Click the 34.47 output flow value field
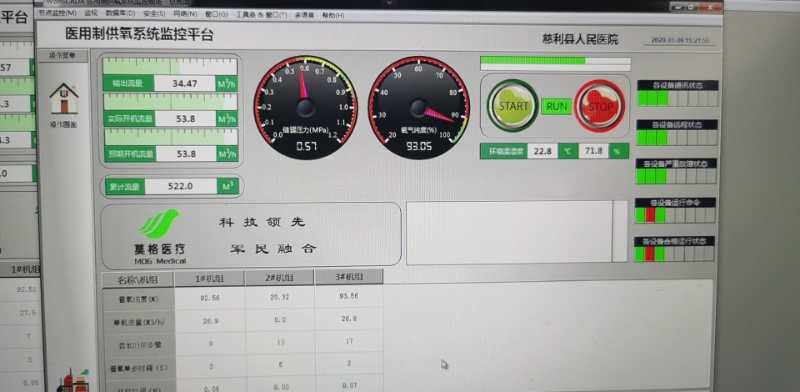 185,83
